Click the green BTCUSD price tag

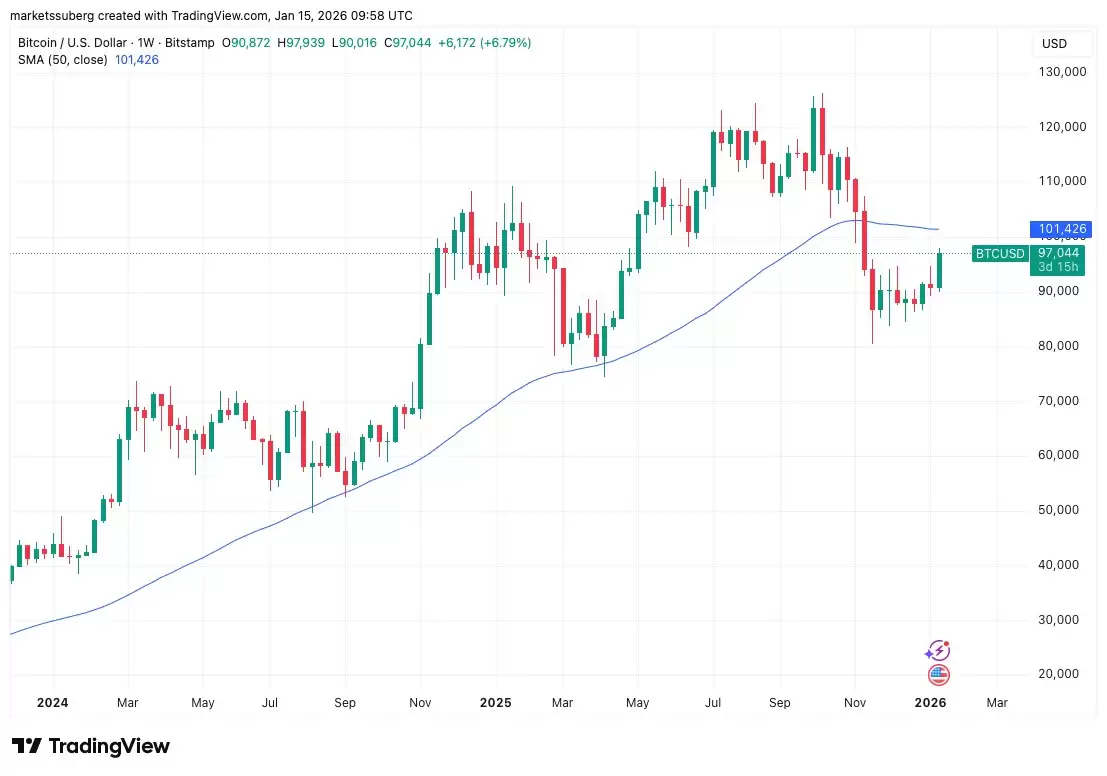click(x=1000, y=253)
